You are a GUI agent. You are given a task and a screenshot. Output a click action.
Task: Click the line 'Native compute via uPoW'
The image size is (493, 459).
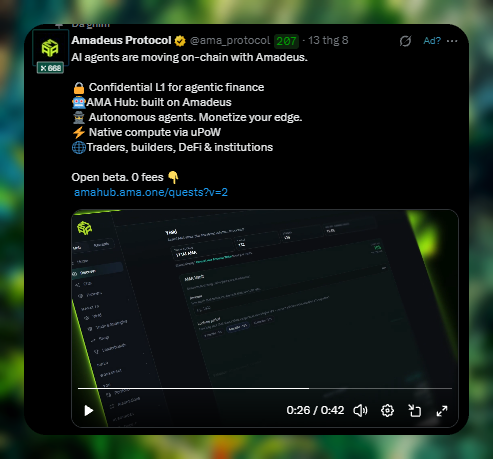[155, 132]
